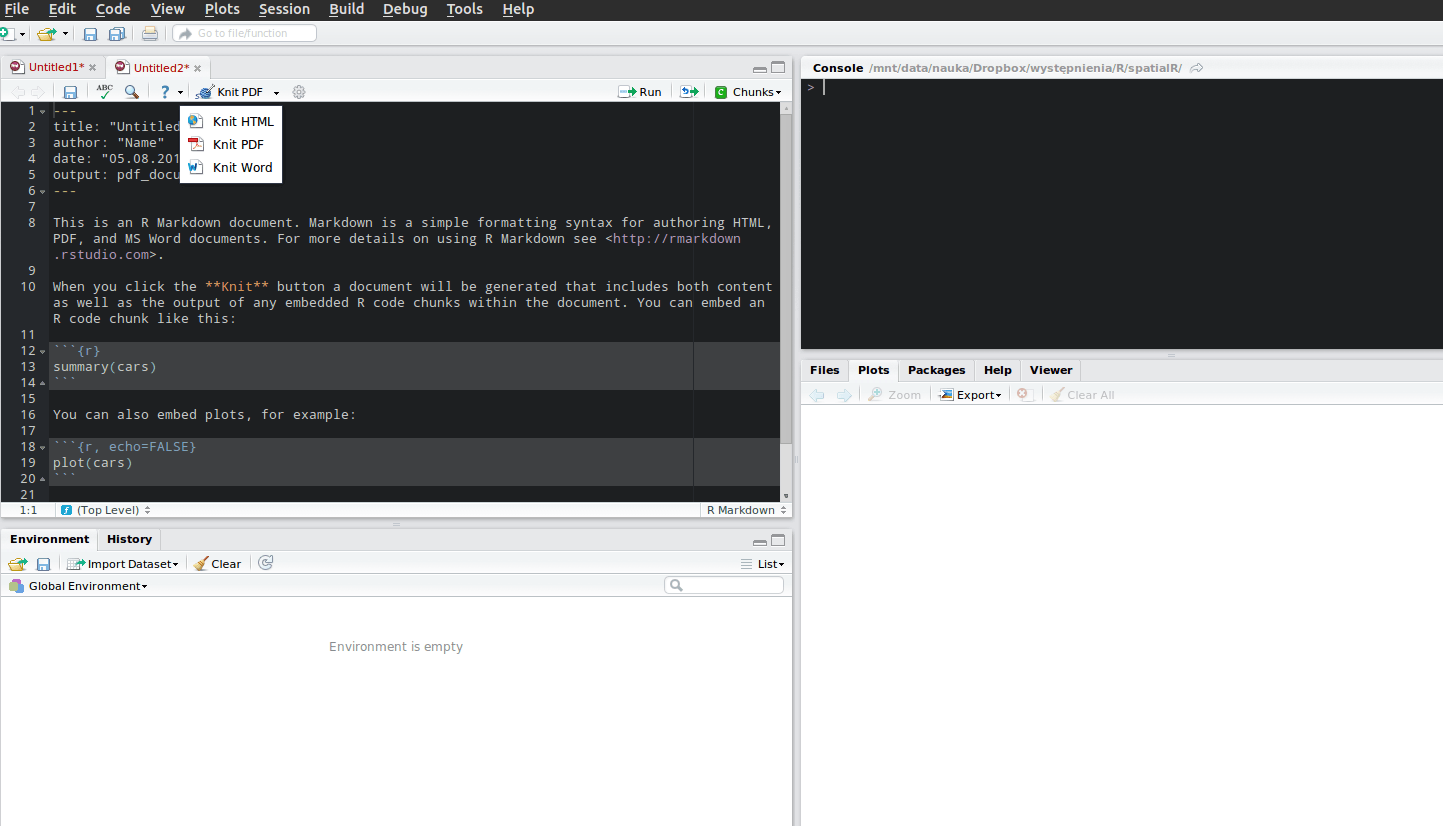Click the Print icon in main toolbar
The height and width of the screenshot is (826, 1443).
[x=149, y=33]
